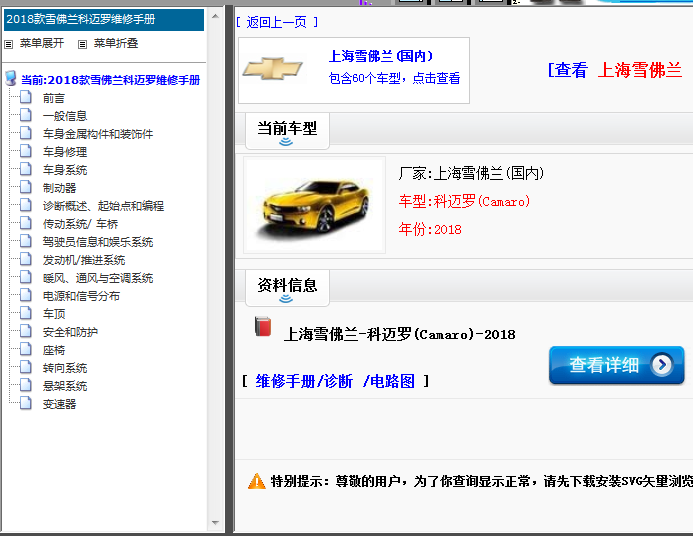This screenshot has width=693, height=536.
Task: Click the 菜单展开 expand-menu icon
Action: point(8,44)
